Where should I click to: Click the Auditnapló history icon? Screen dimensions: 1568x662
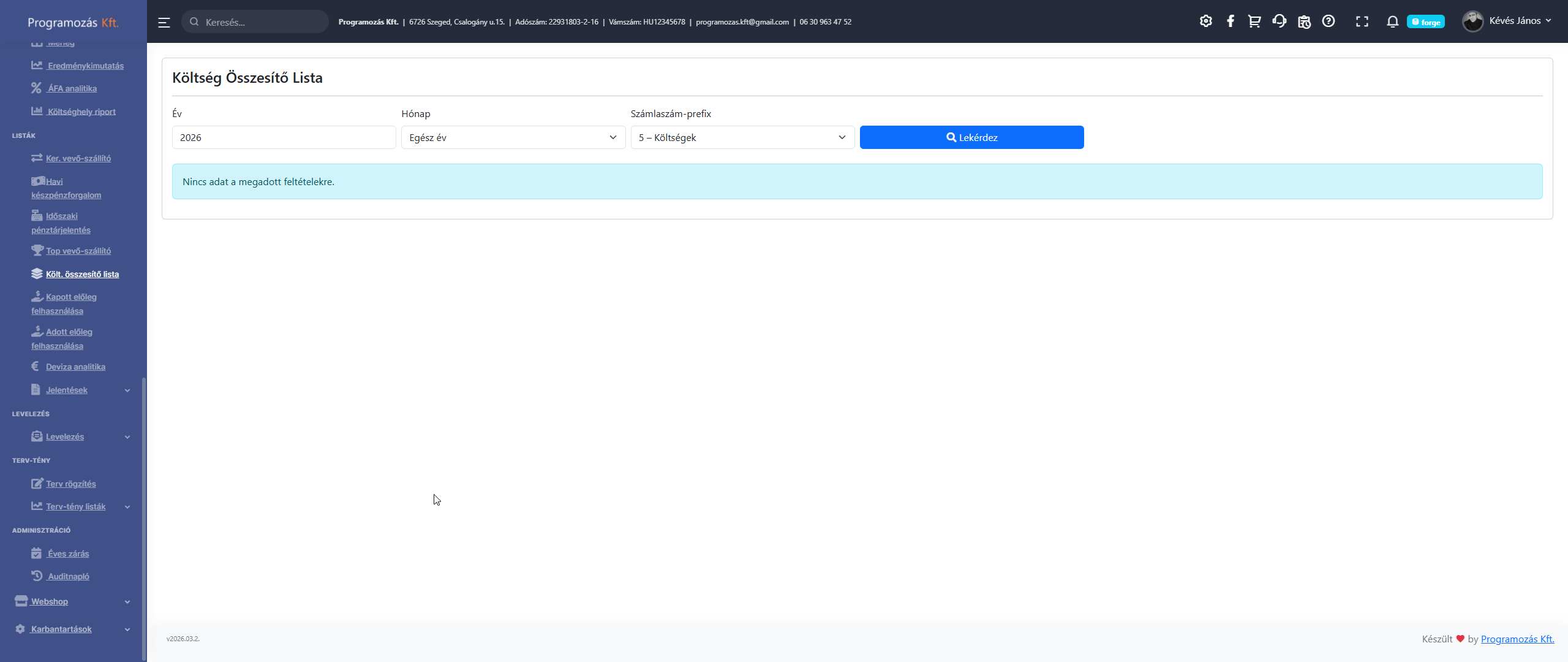(x=37, y=576)
